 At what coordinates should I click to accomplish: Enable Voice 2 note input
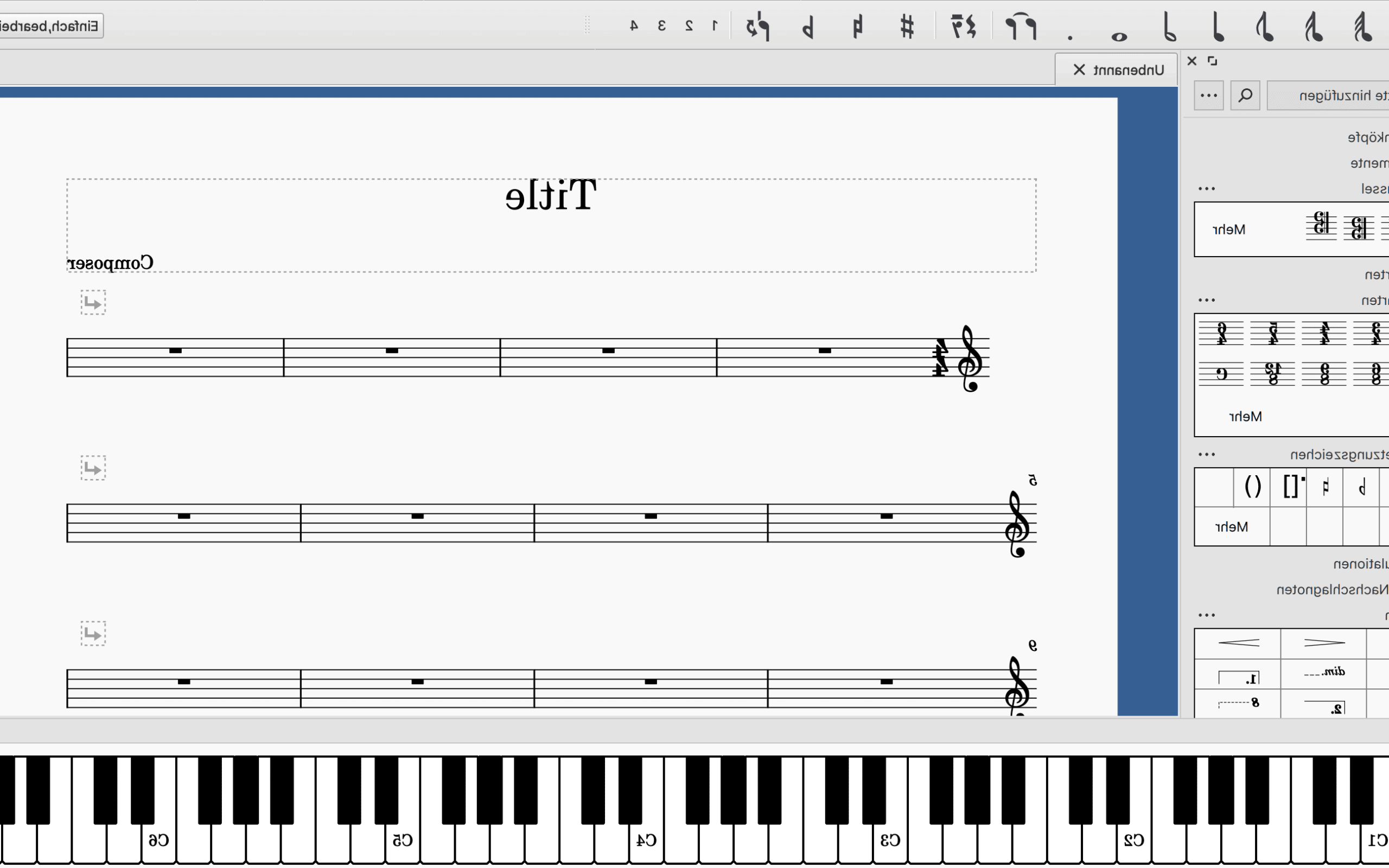pyautogui.click(x=689, y=25)
